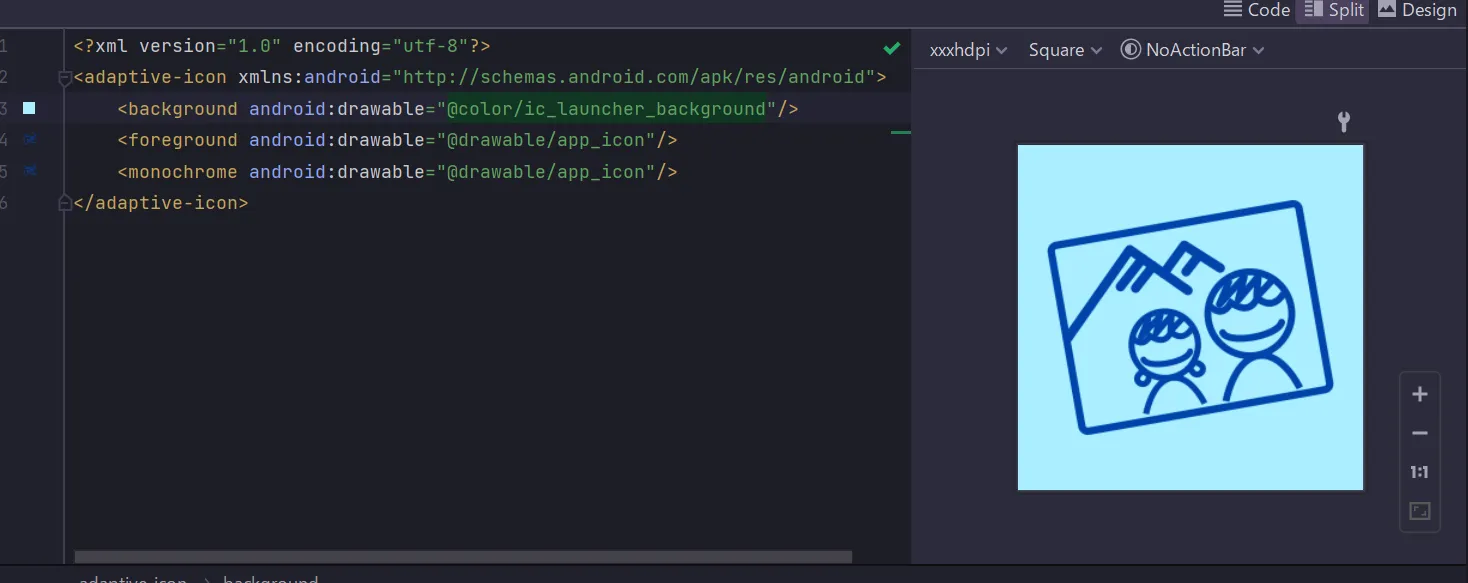Click the fold marker at closing adaptive-icon tag
Viewport: 1468px width, 583px height.
pos(65,203)
